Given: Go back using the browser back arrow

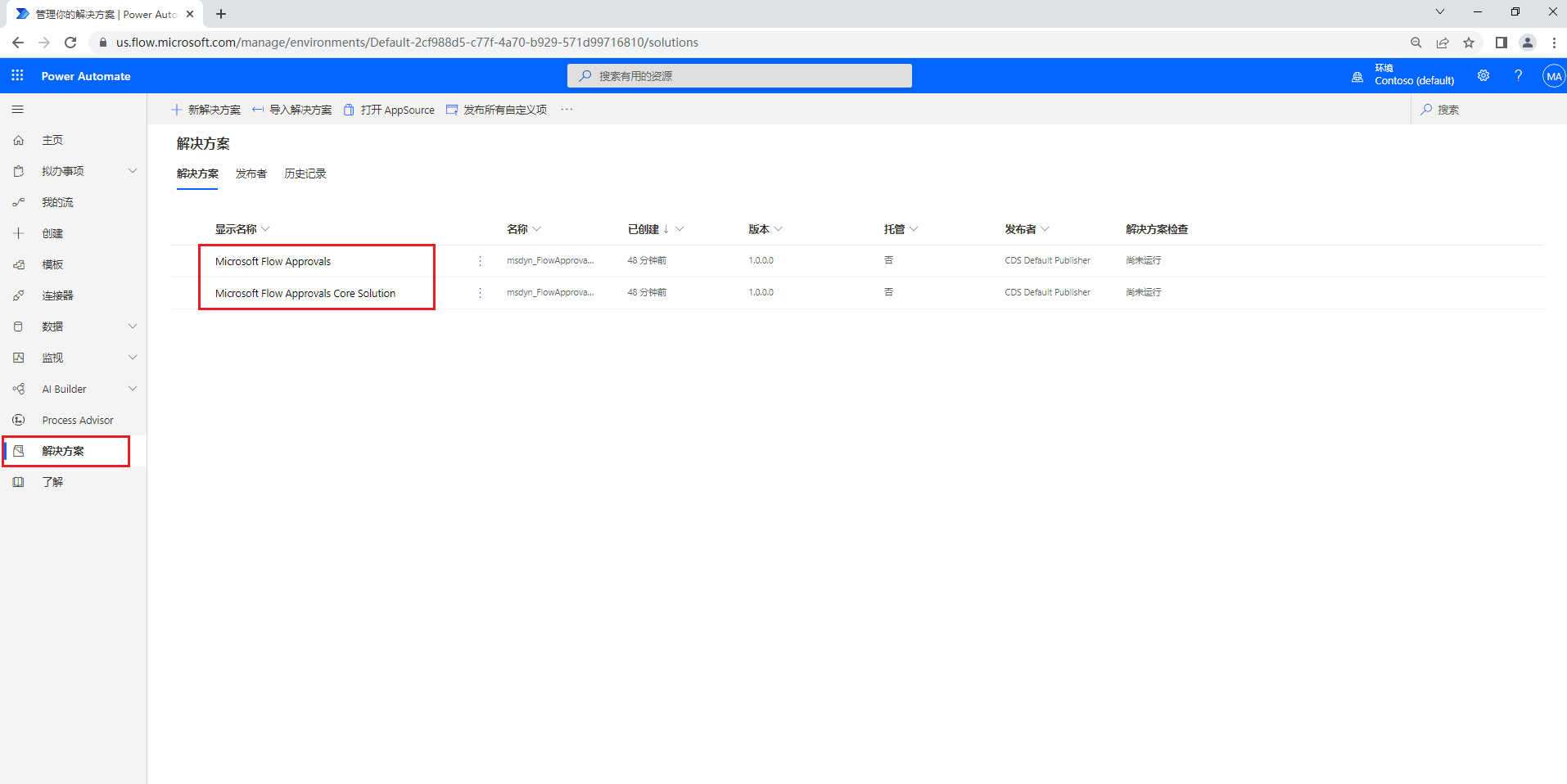Looking at the screenshot, I should (18, 43).
